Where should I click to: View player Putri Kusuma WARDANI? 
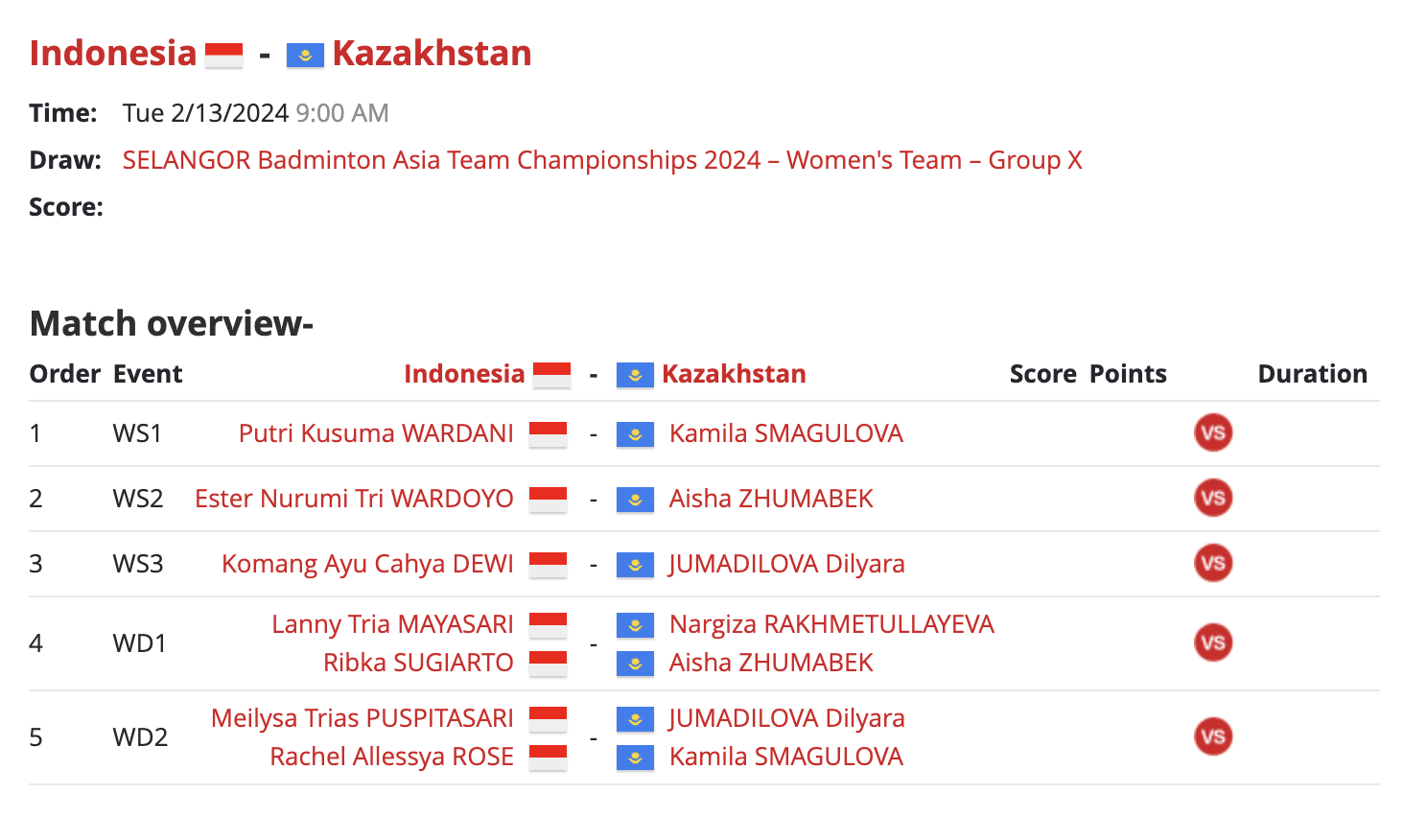tap(376, 433)
